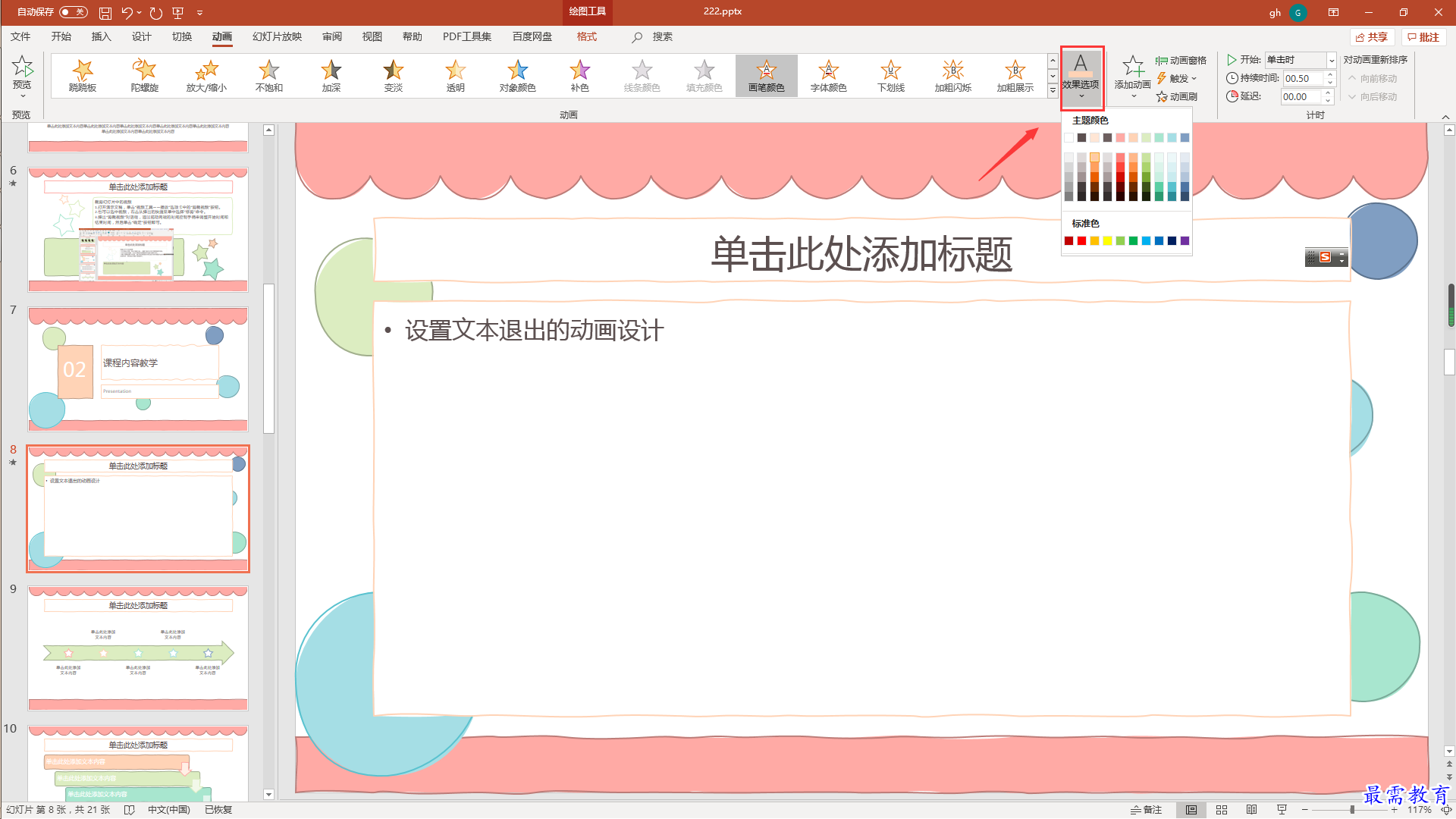Click the 预览 preview star icon
The image size is (1456, 819).
click(x=23, y=67)
